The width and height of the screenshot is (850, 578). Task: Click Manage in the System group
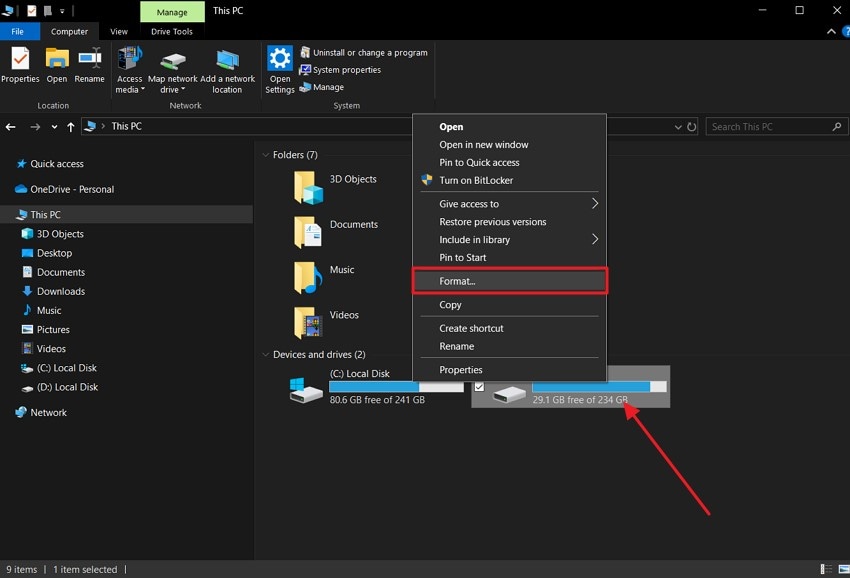322,87
